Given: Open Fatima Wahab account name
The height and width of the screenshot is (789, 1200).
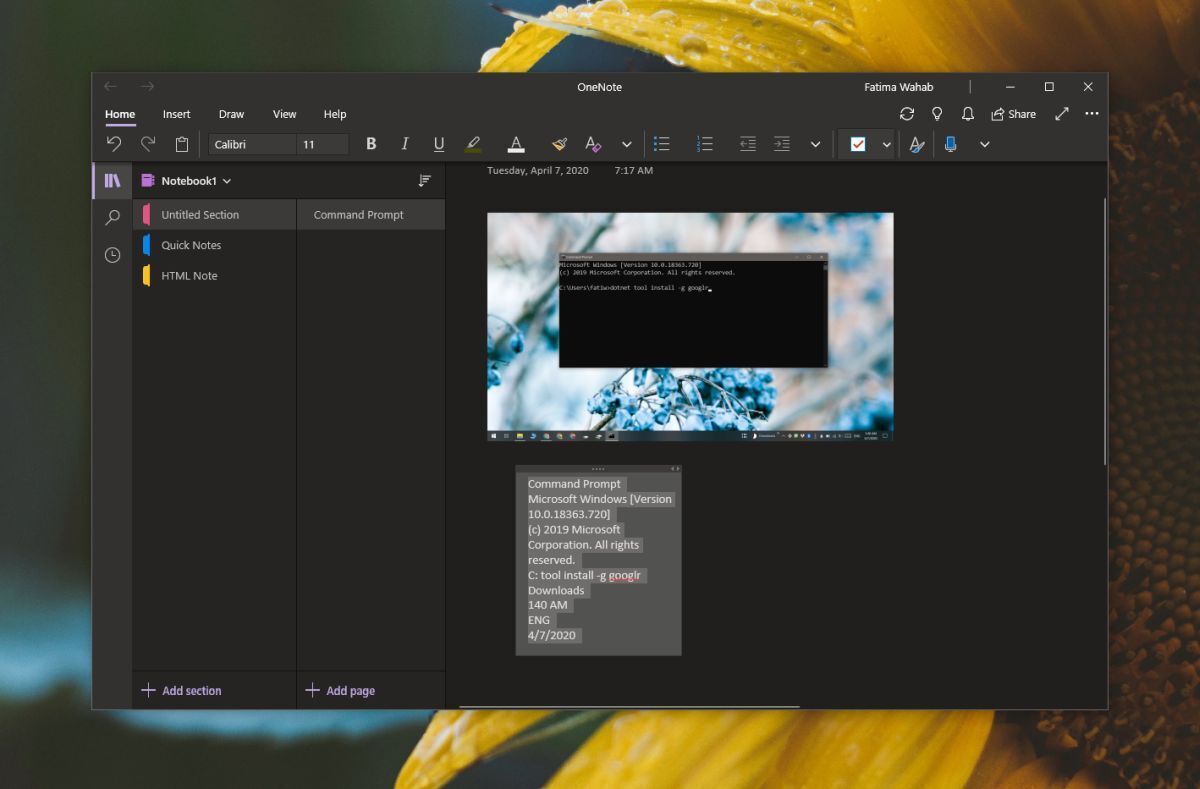Looking at the screenshot, I should [x=898, y=87].
